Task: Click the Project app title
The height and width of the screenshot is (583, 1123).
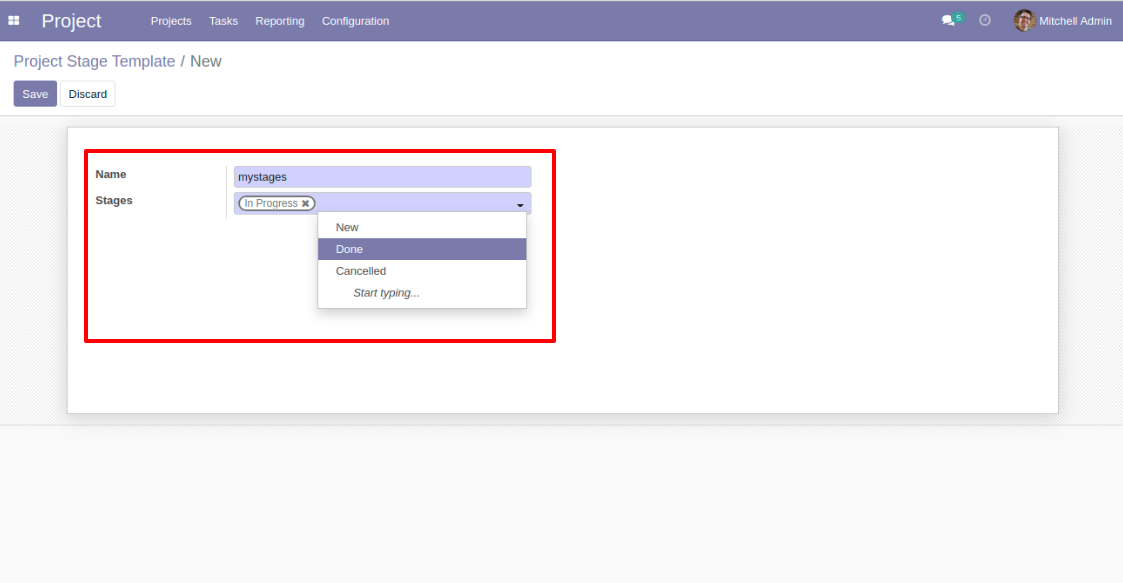Action: coord(71,21)
